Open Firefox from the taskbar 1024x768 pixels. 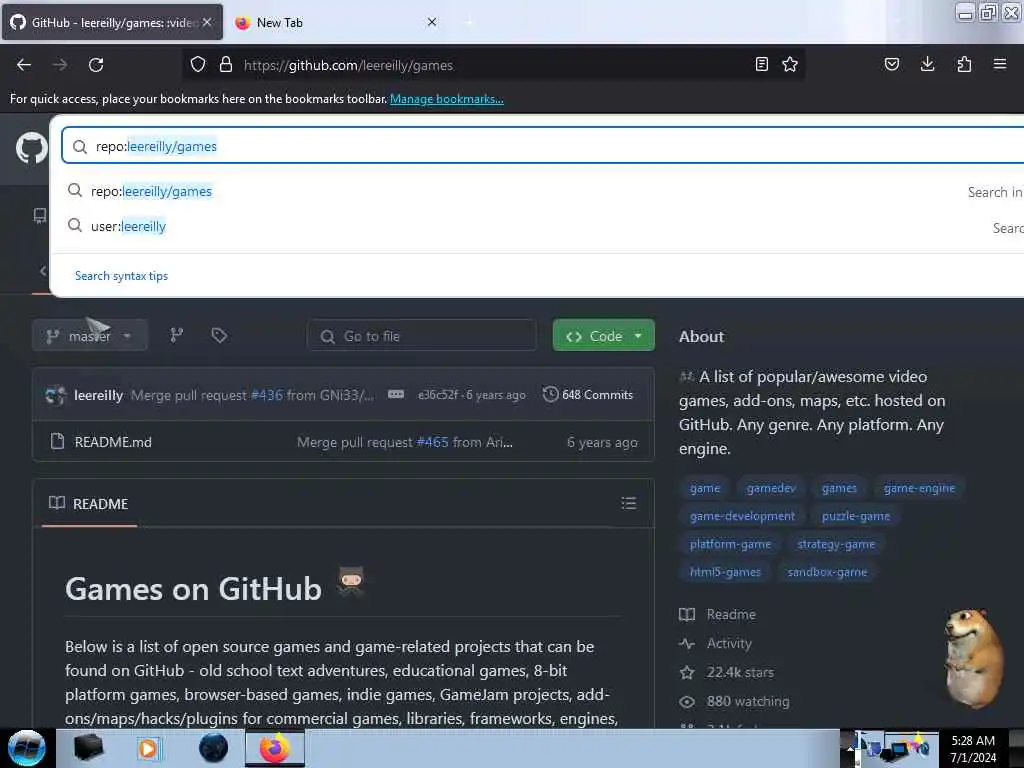(275, 748)
